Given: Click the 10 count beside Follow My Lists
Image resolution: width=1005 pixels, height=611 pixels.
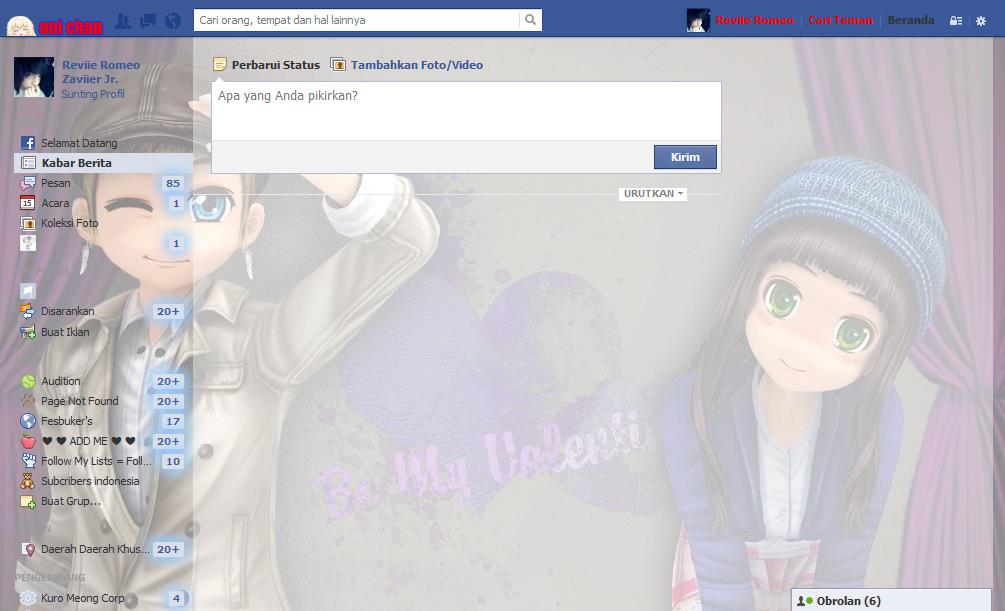Looking at the screenshot, I should point(173,462).
